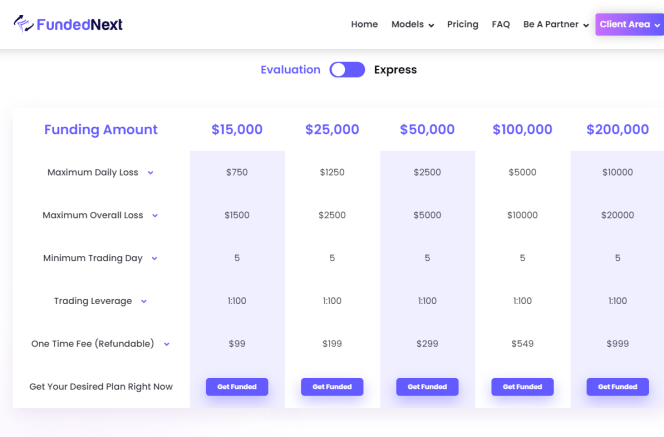
Task: Click the Maximum Overall Loss label
Action: (x=93, y=215)
